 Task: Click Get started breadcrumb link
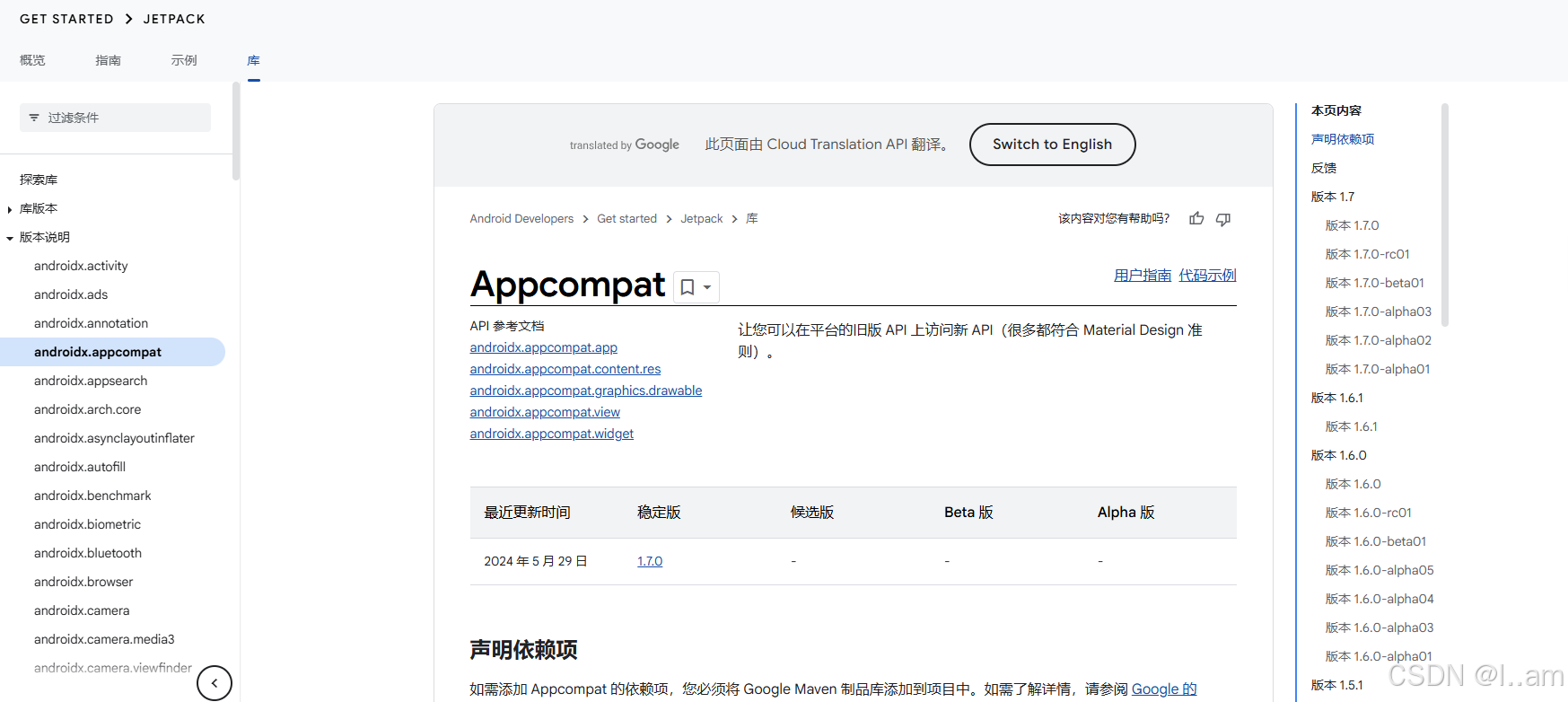(x=626, y=218)
